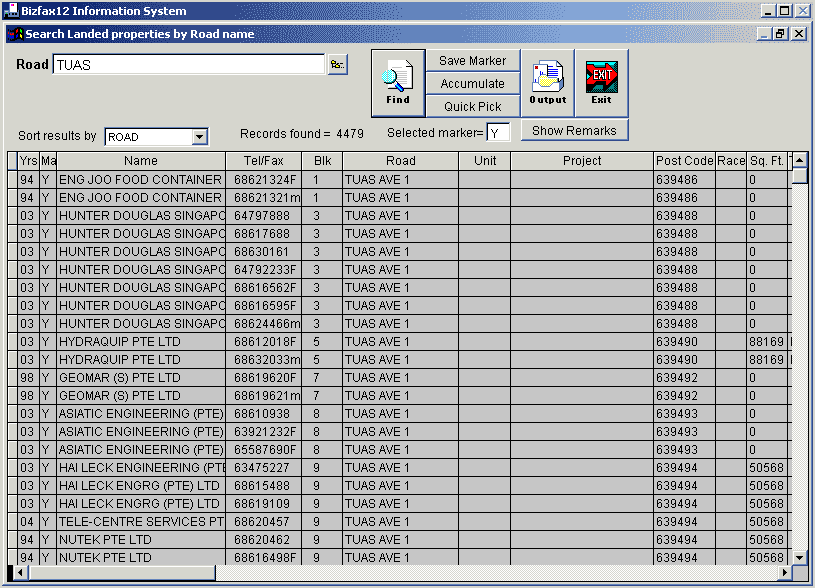
Task: Choose the Quick Pick button
Action: [472, 107]
